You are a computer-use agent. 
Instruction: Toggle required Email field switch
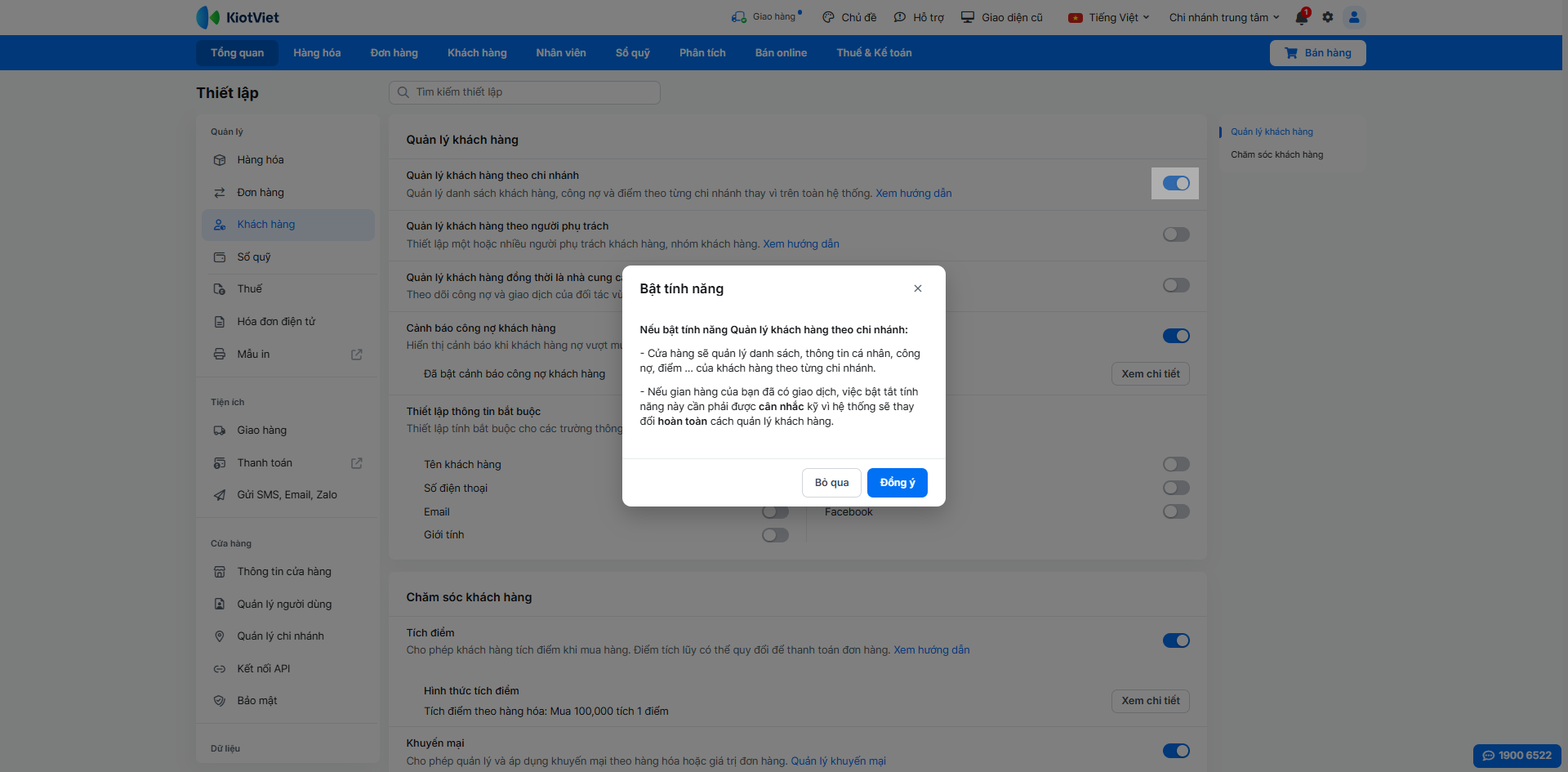(x=775, y=512)
